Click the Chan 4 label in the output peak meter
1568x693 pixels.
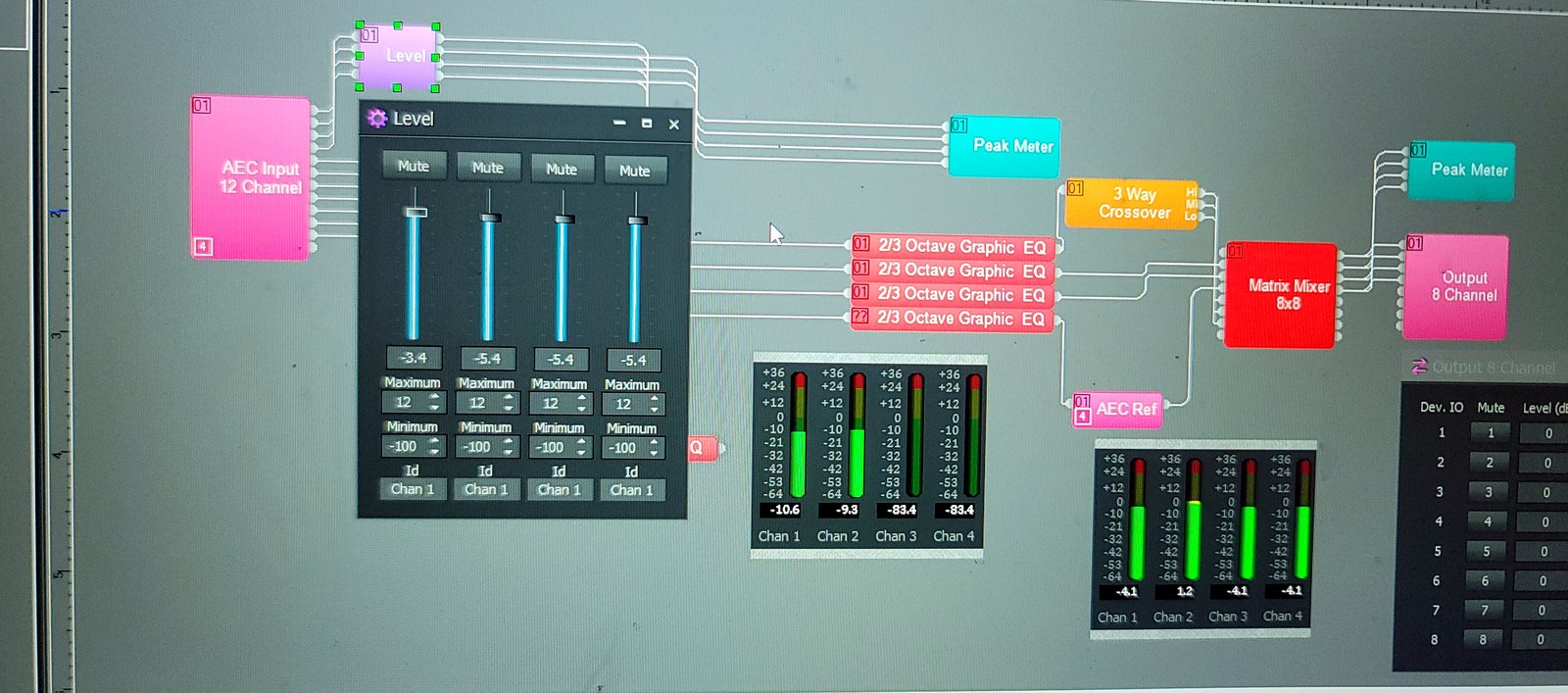pos(1283,617)
